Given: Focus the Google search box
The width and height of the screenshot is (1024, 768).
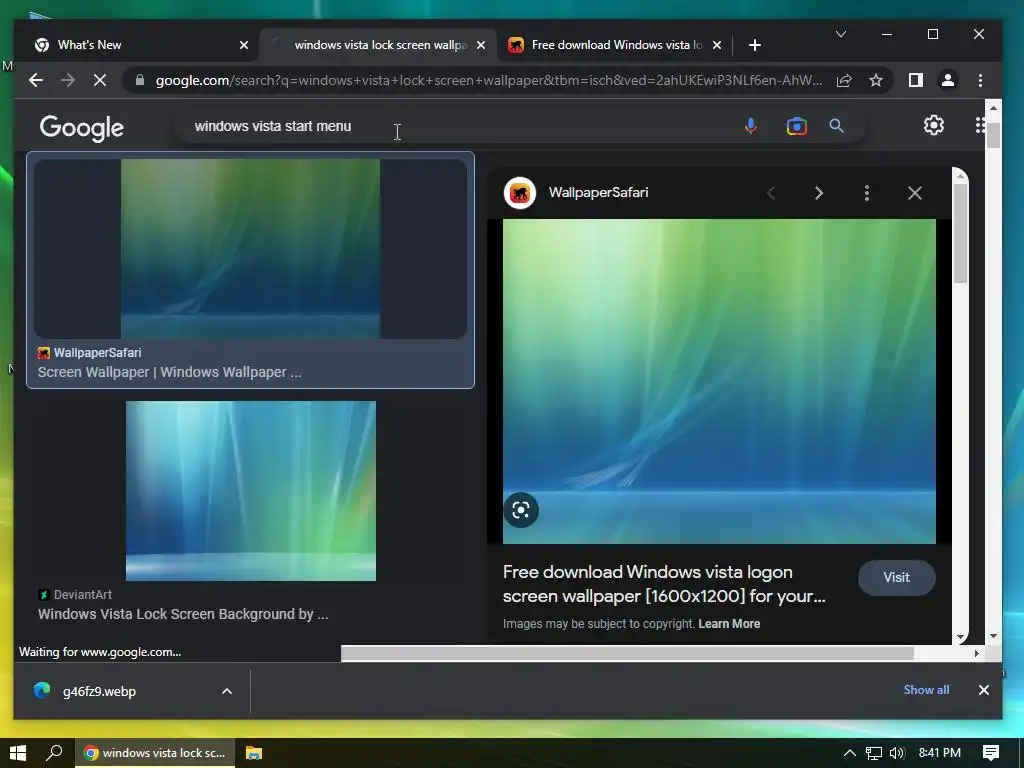Looking at the screenshot, I should click(457, 126).
